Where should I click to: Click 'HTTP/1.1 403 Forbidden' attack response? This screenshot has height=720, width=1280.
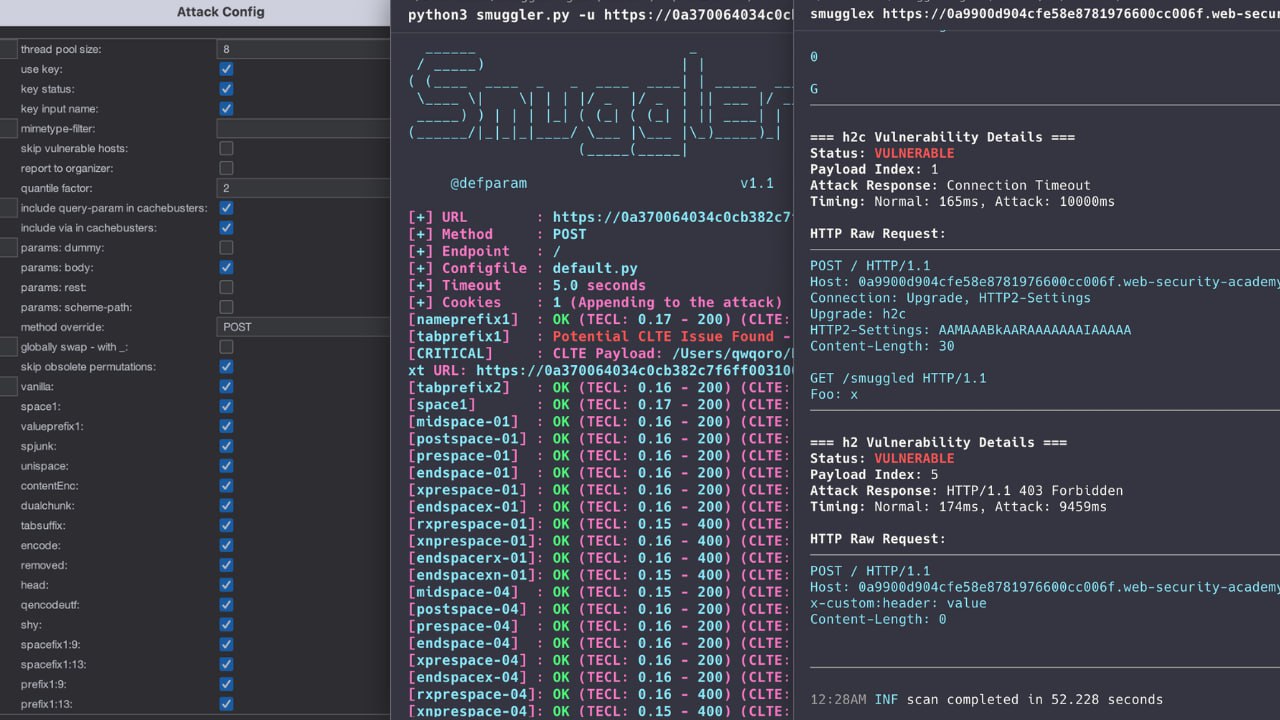1034,490
